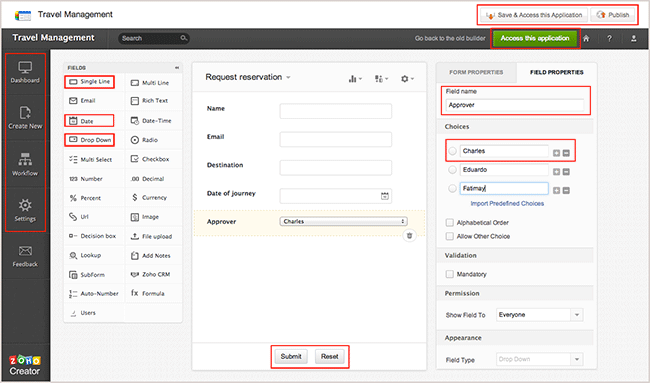Image resolution: width=650 pixels, height=383 pixels.
Task: Open the Approver dropdown showing Charles
Action: (344, 221)
